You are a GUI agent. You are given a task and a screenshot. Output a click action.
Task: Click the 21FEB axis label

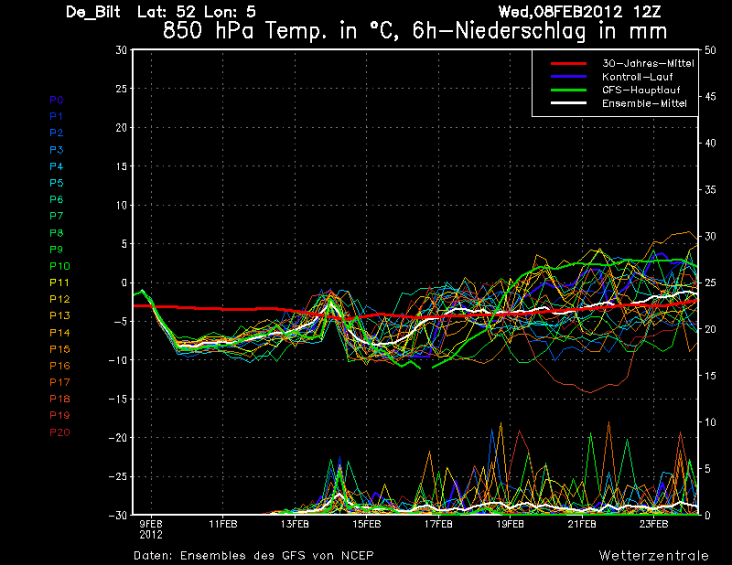(x=582, y=524)
